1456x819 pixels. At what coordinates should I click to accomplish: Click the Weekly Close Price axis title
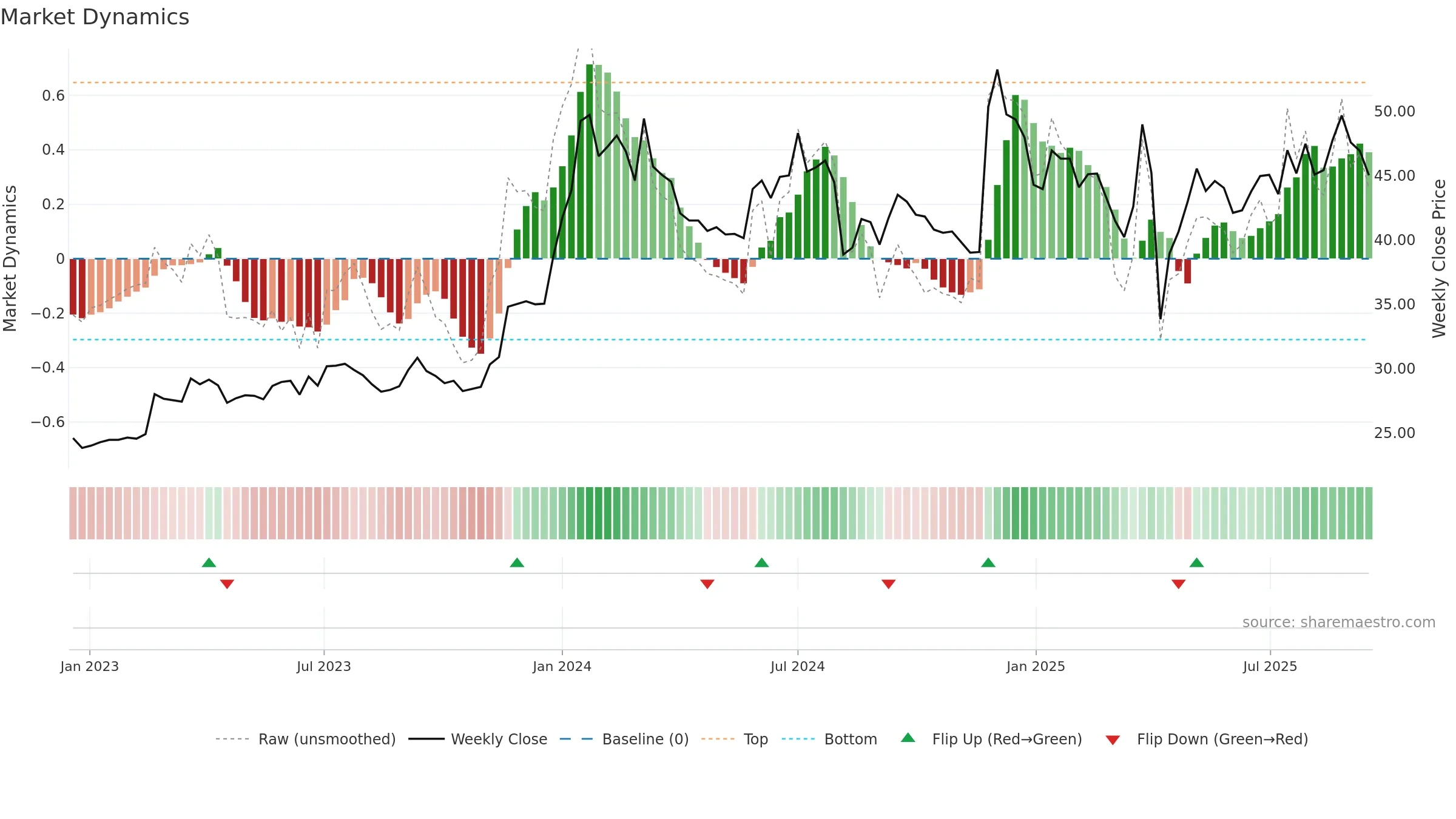1439,258
